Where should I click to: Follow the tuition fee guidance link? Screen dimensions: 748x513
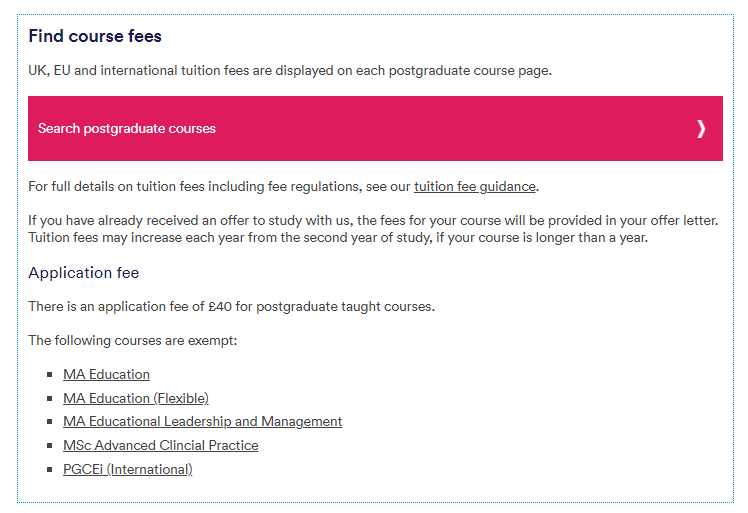tap(475, 187)
